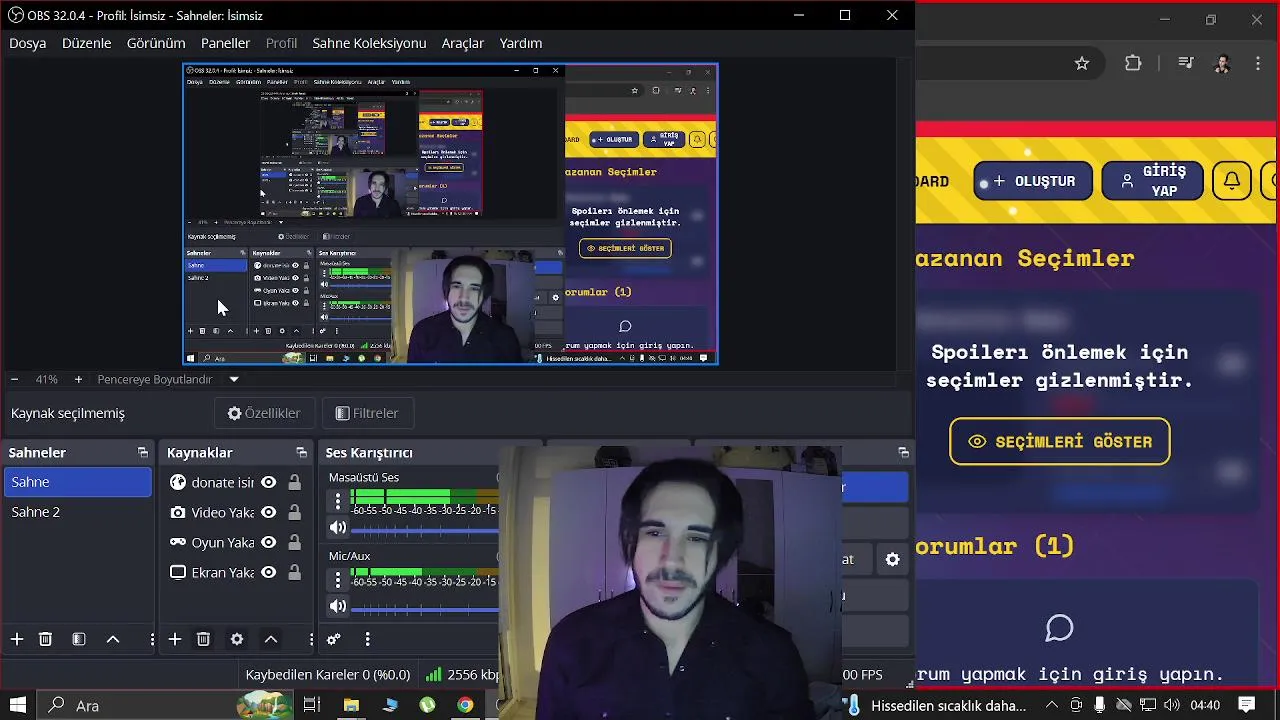Add a new source in Kaynaklar panel

pyautogui.click(x=175, y=639)
